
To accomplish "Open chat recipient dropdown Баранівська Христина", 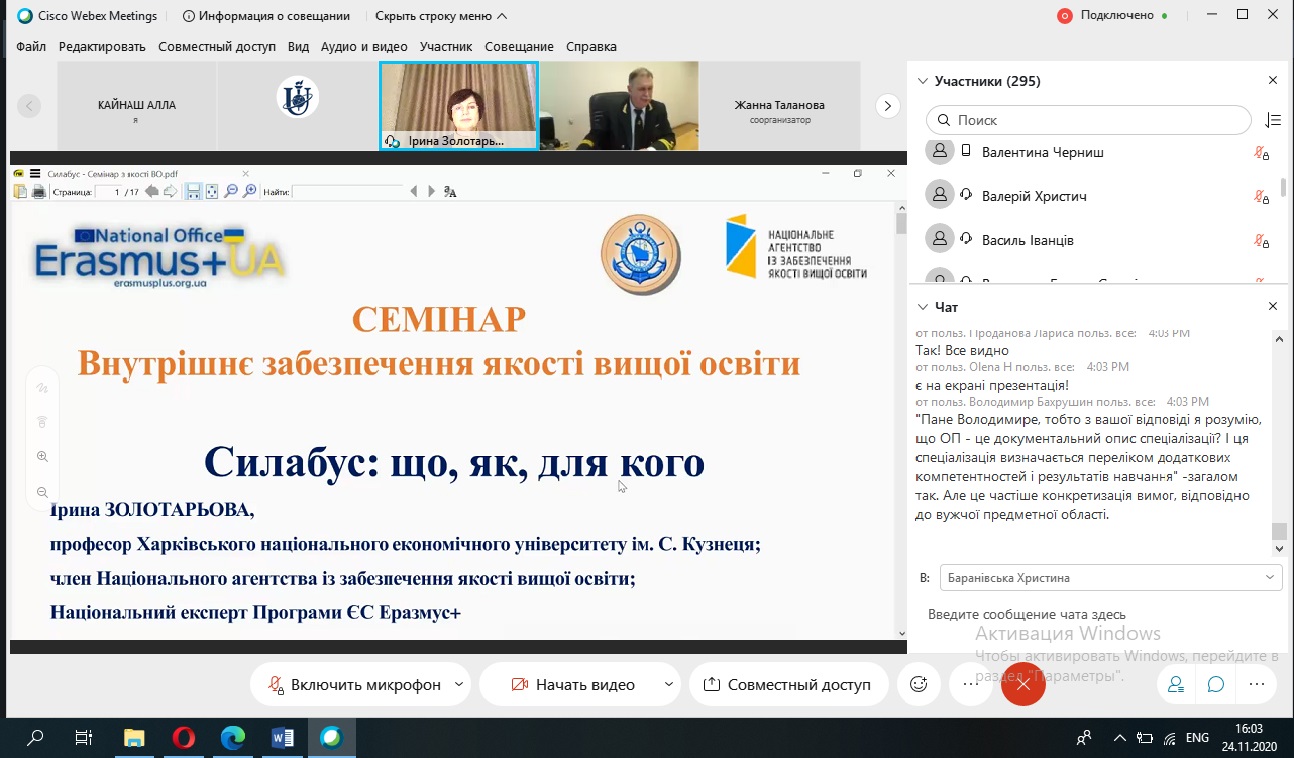I will [x=1111, y=578].
